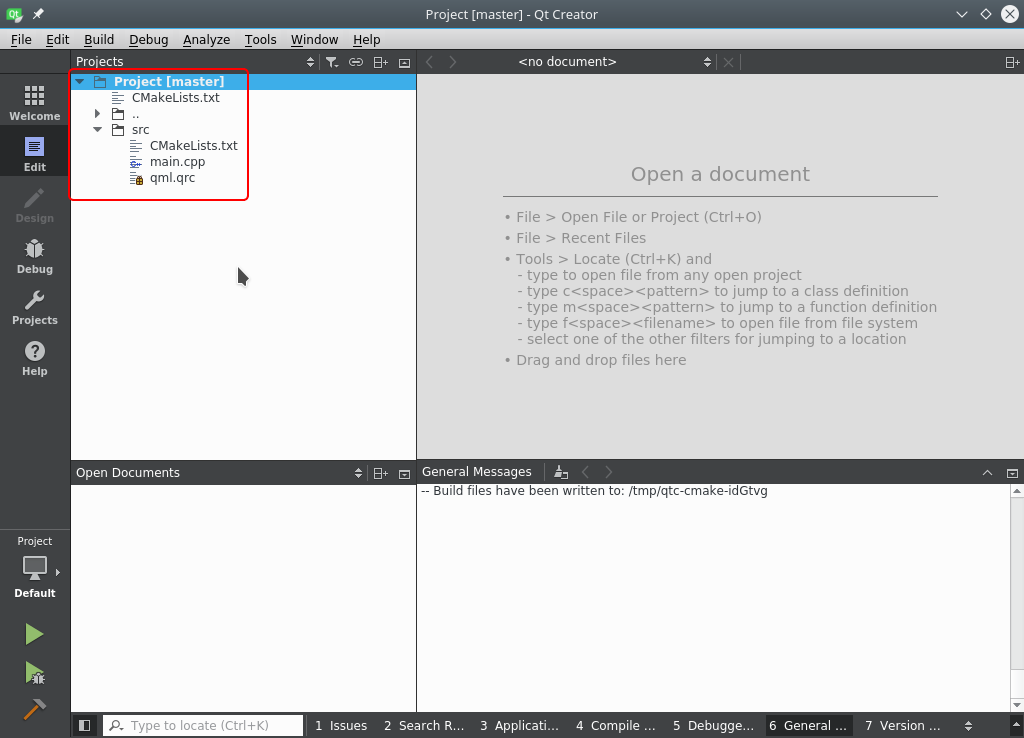Expand the '..' folder node
Image resolution: width=1024 pixels, height=738 pixels.
(x=97, y=114)
